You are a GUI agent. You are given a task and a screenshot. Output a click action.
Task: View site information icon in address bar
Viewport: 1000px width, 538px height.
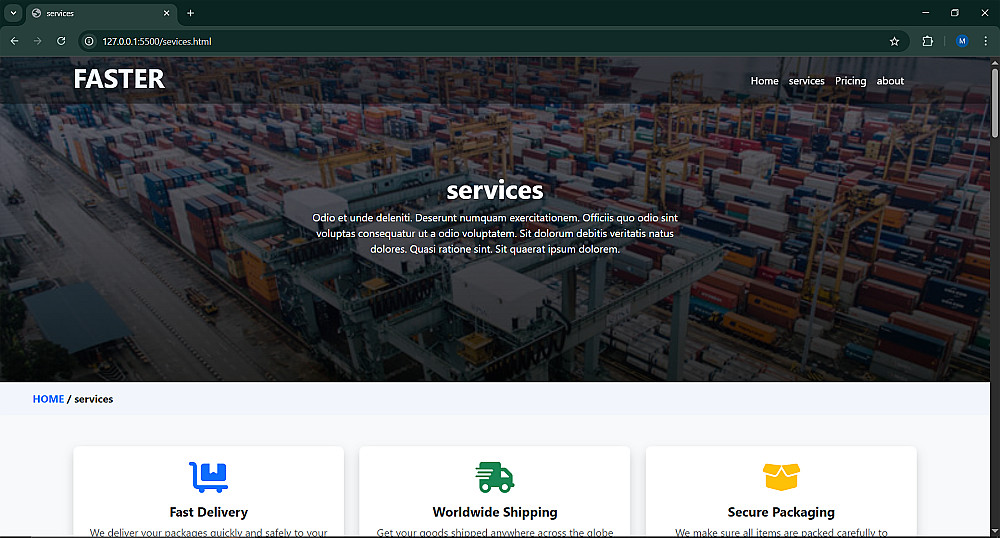click(x=89, y=41)
